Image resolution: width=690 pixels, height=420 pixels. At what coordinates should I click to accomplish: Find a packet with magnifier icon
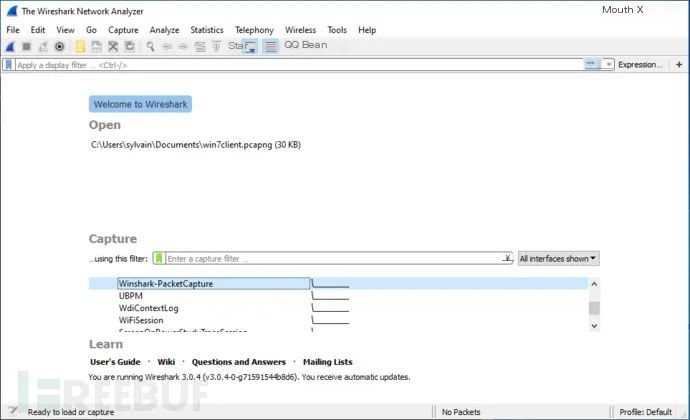point(150,46)
